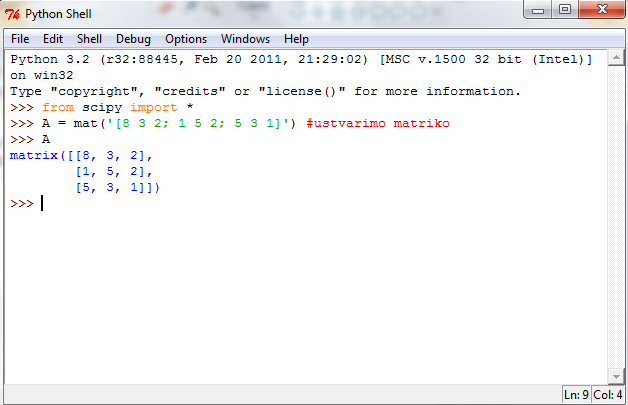This screenshot has height=405, width=628.
Task: Click the Ln: 9 status indicator
Action: 577,395
